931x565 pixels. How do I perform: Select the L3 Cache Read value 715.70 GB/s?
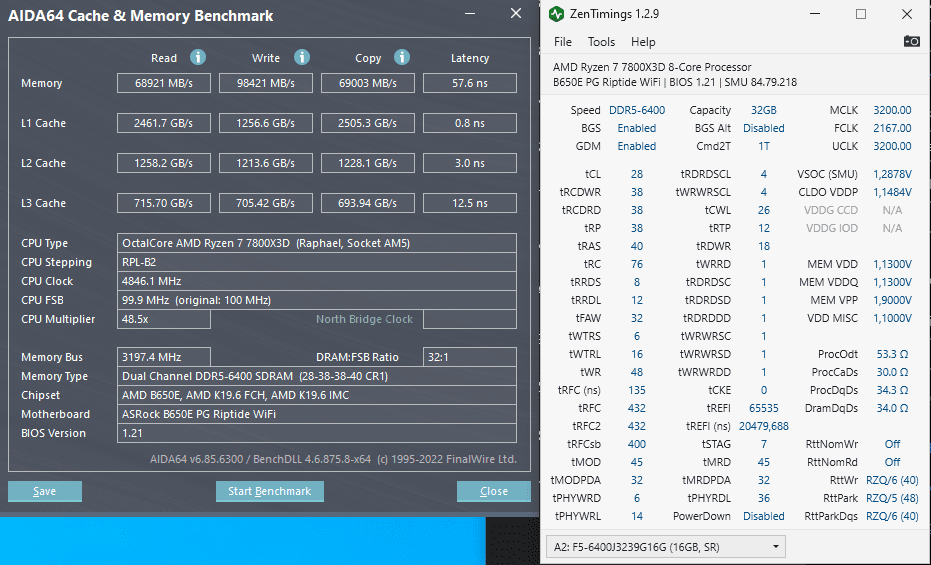click(164, 203)
